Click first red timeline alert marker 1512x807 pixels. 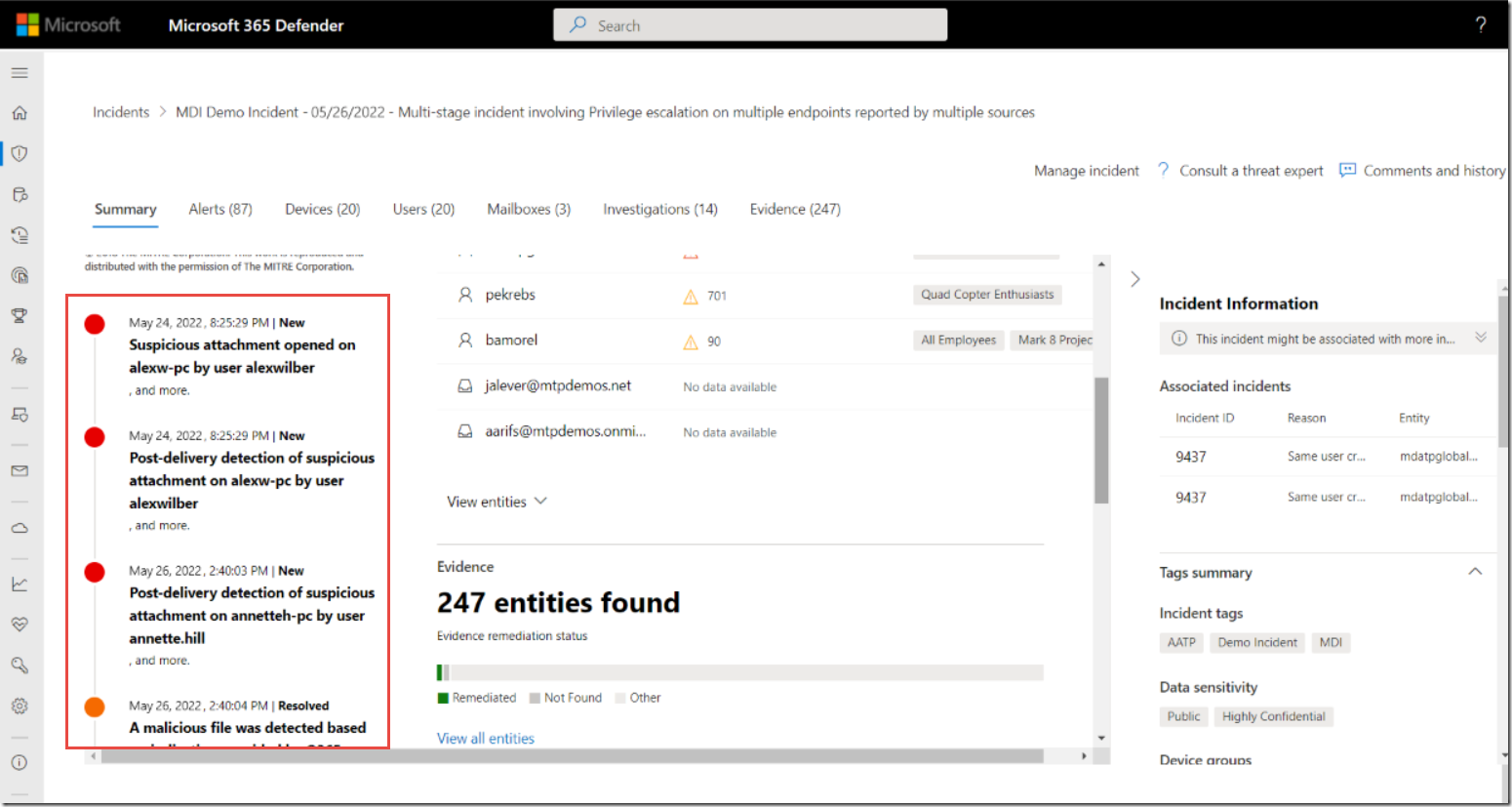(x=95, y=324)
